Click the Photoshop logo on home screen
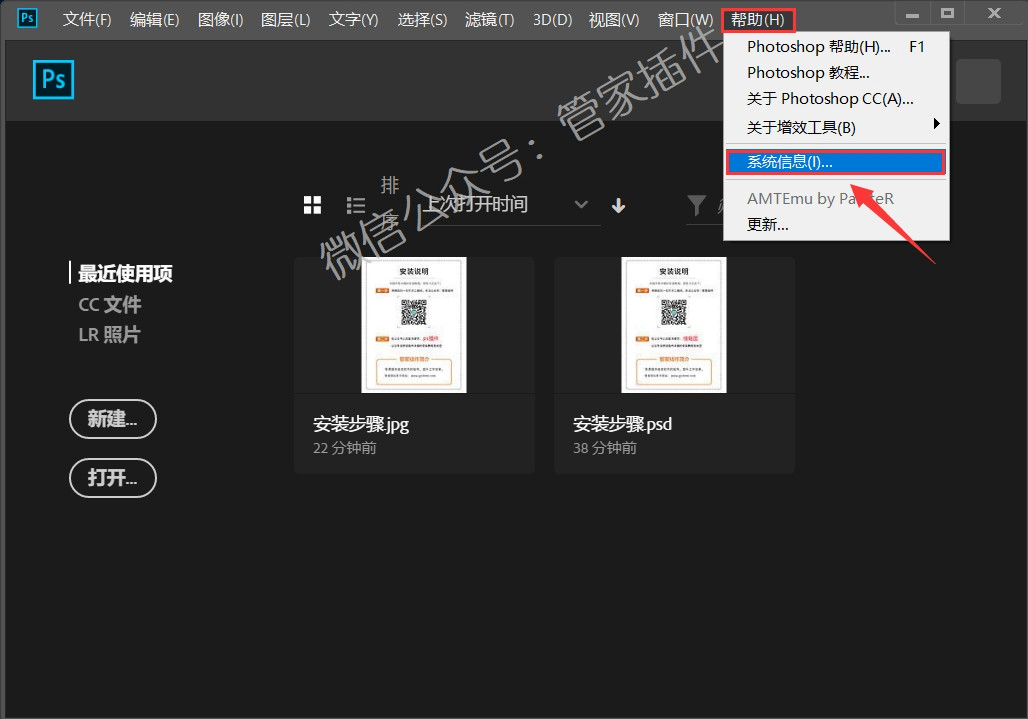Viewport: 1028px width, 719px height. pos(53,80)
